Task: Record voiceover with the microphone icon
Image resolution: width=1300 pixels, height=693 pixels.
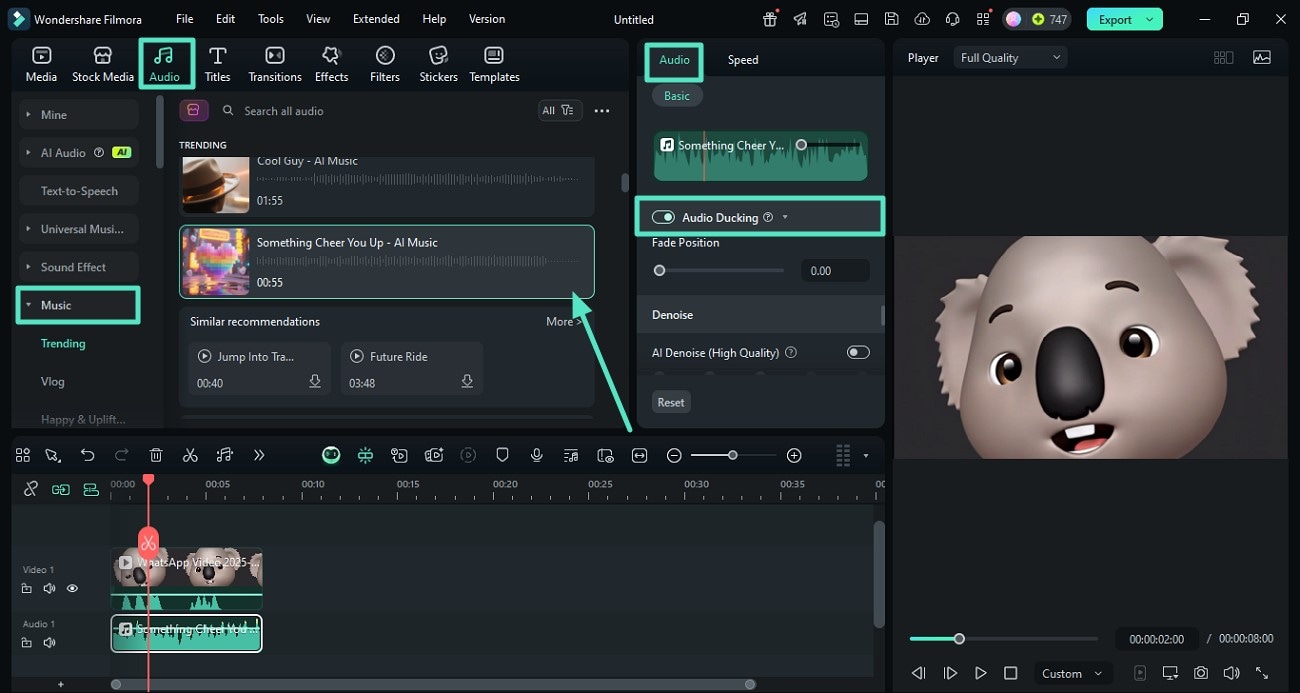Action: (x=537, y=455)
